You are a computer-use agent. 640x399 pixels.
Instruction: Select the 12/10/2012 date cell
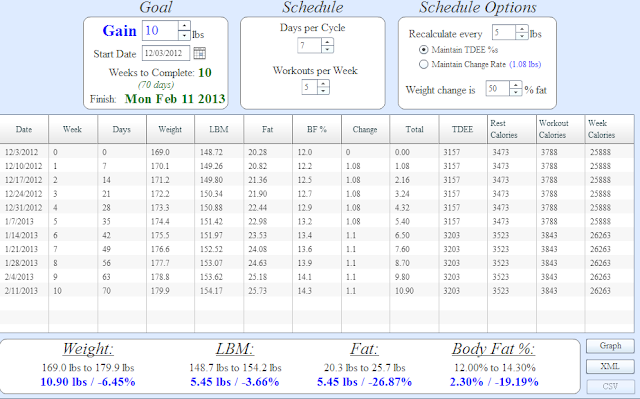click(x=23, y=166)
